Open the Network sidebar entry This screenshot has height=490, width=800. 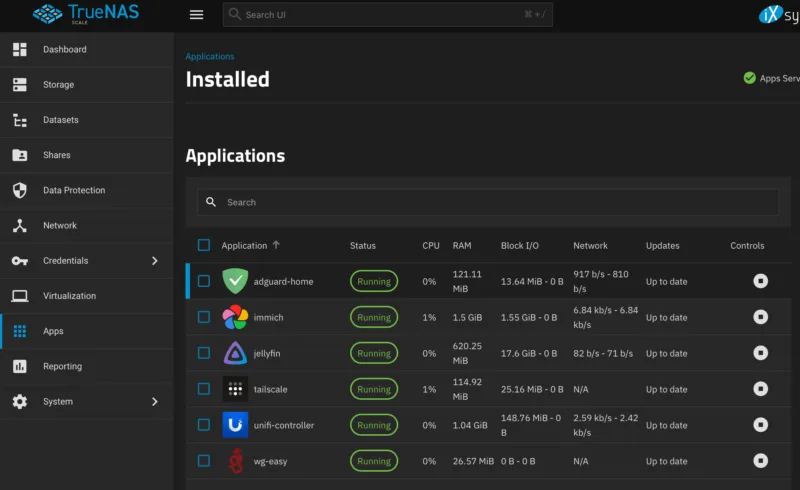[x=87, y=226]
